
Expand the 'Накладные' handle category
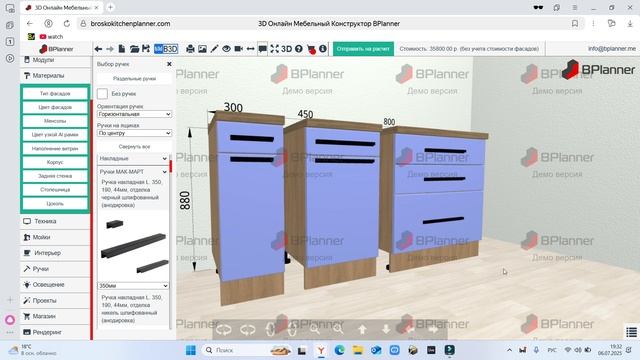click(x=133, y=158)
